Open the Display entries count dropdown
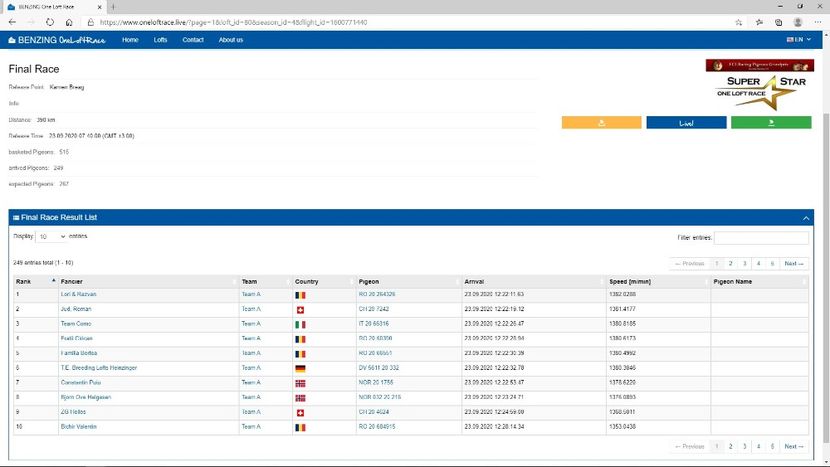This screenshot has width=830, height=467. pyautogui.click(x=51, y=237)
